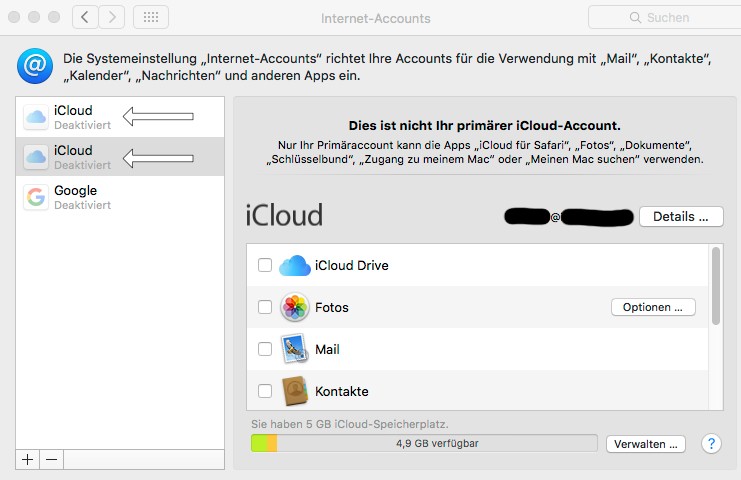This screenshot has width=741, height=480.
Task: Click the Deaktiviert status under Google
Action: [x=83, y=205]
